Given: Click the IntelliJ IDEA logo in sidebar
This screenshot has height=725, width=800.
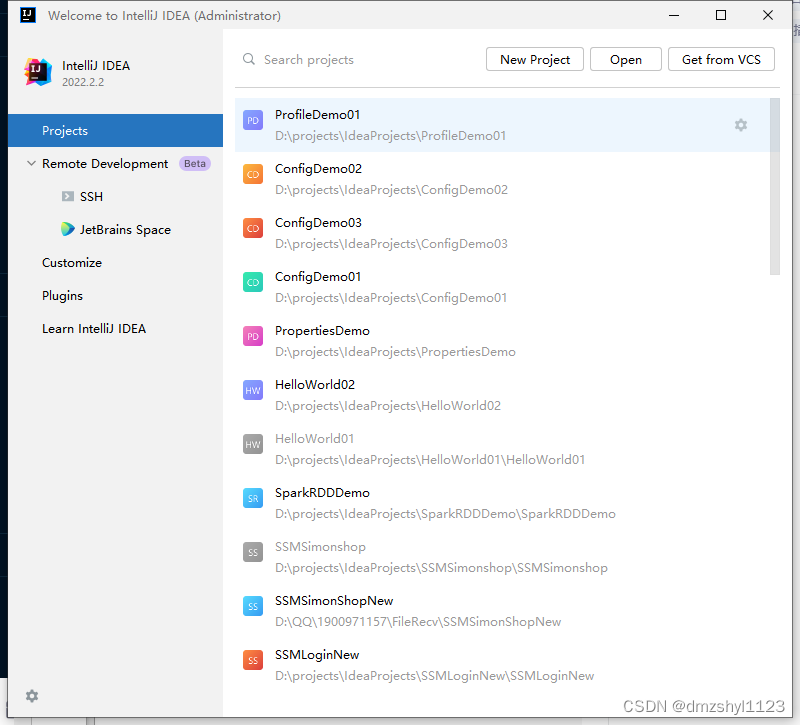Looking at the screenshot, I should (x=38, y=72).
